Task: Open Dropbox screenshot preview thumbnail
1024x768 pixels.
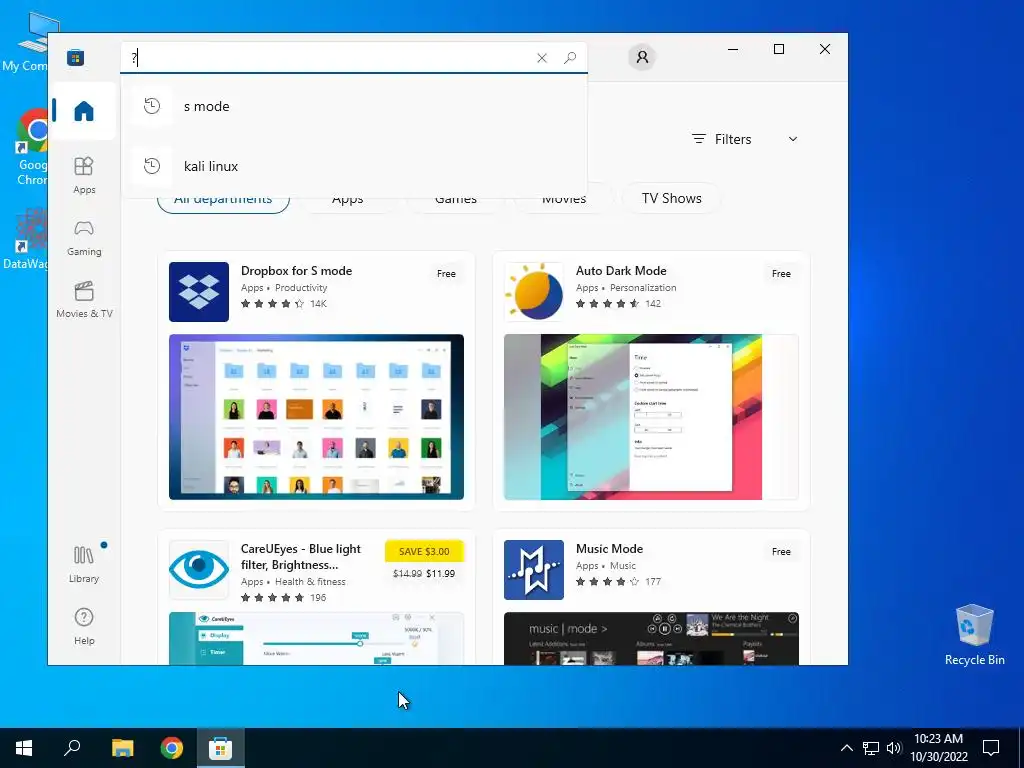Action: pyautogui.click(x=316, y=417)
